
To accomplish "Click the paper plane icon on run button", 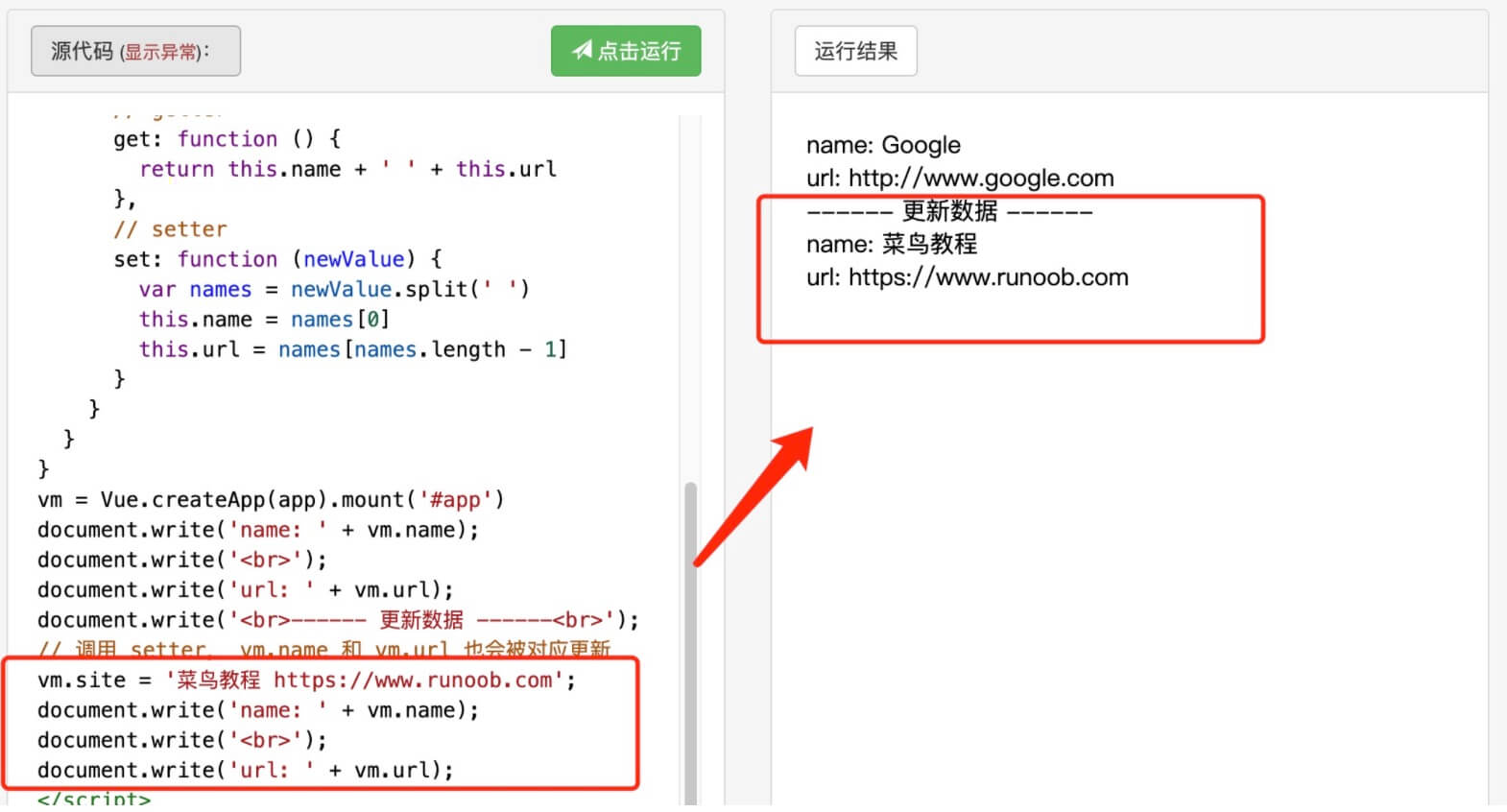I will (x=582, y=51).
